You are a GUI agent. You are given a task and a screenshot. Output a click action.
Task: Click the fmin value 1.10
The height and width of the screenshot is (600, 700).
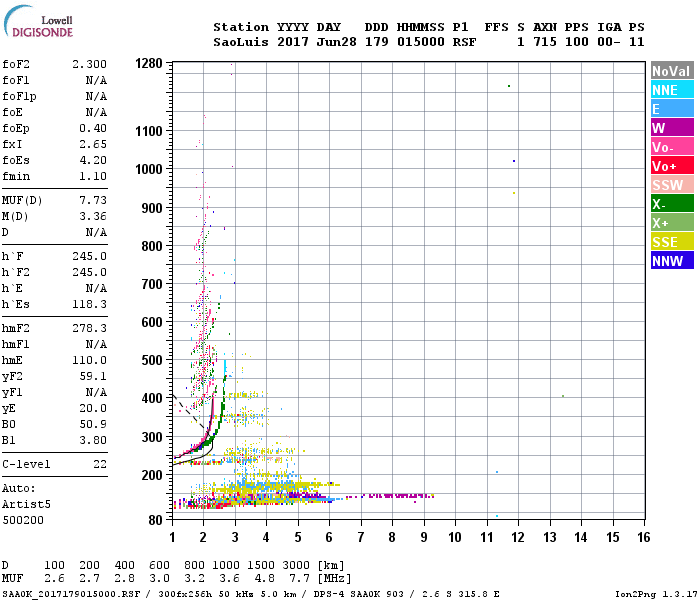pyautogui.click(x=93, y=176)
